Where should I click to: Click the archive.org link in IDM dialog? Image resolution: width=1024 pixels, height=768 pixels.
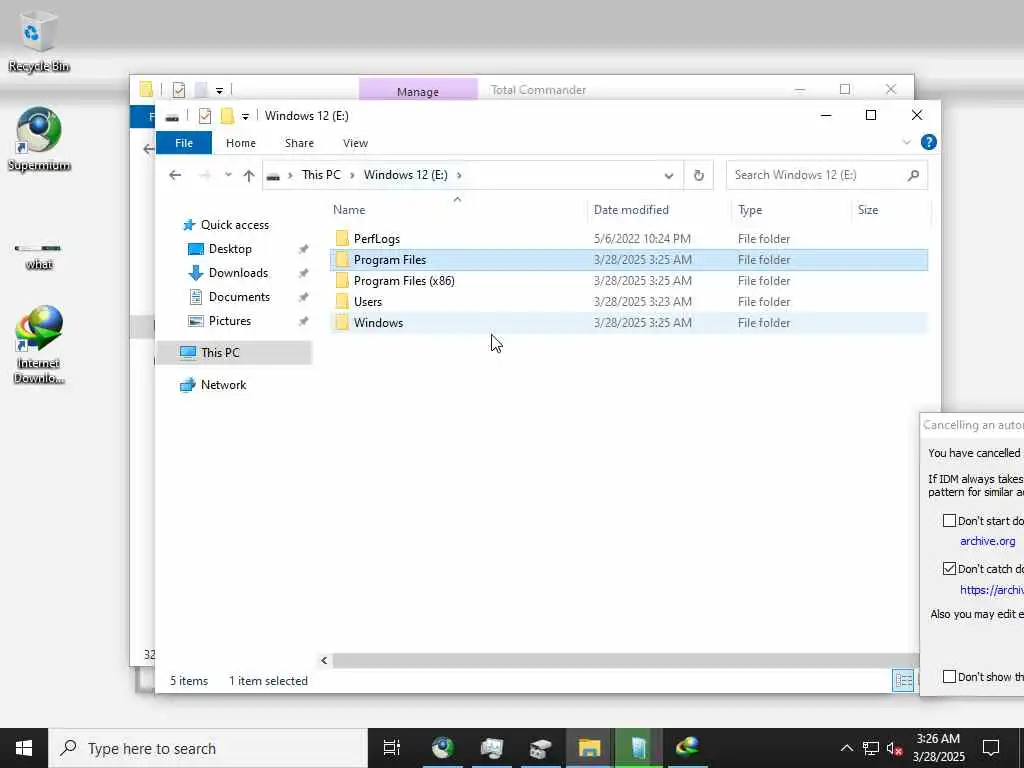(987, 541)
